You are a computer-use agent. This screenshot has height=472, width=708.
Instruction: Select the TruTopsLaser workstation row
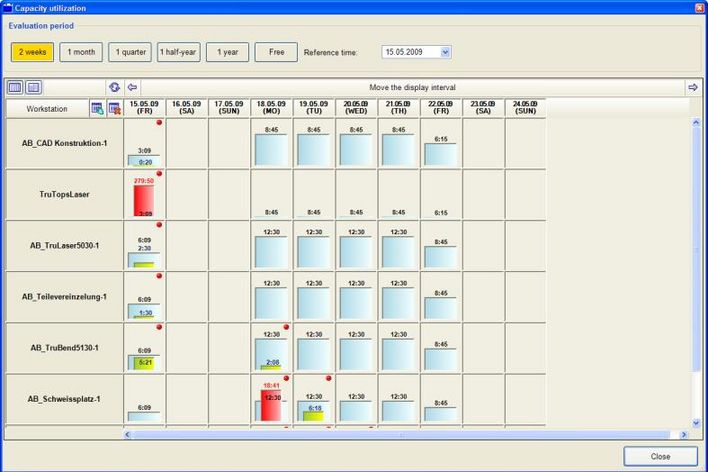(x=64, y=194)
